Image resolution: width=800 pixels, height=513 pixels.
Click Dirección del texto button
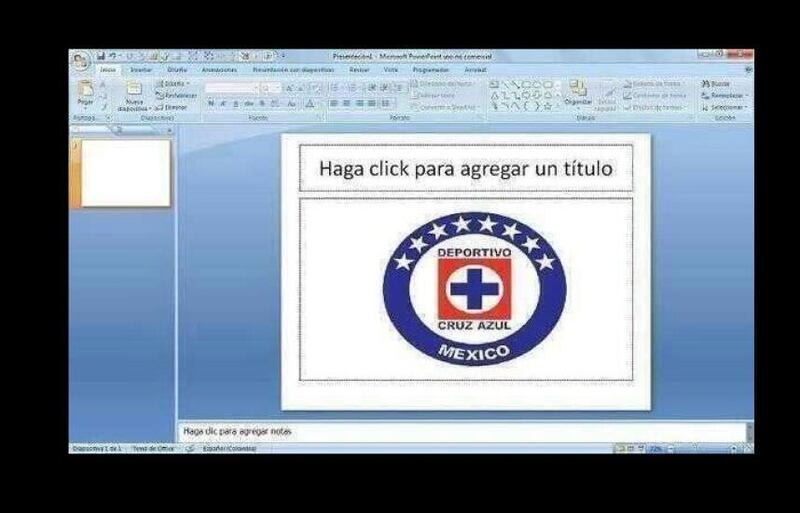click(443, 84)
